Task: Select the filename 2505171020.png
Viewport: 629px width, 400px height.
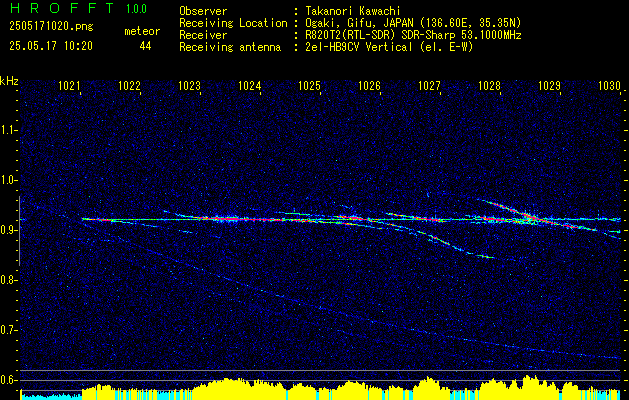Action: (x=51, y=26)
